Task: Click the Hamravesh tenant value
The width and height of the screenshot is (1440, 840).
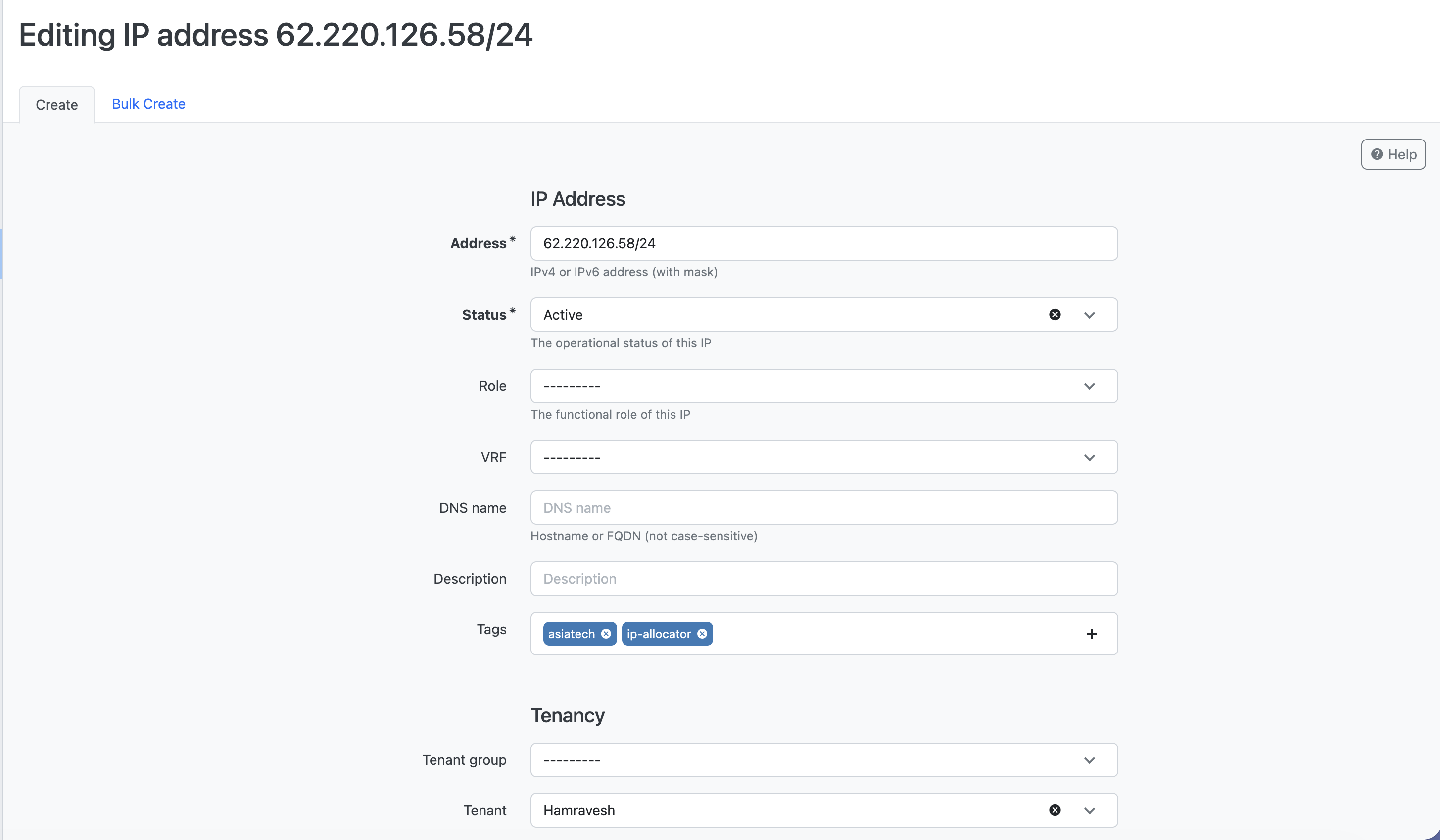Action: tap(579, 810)
